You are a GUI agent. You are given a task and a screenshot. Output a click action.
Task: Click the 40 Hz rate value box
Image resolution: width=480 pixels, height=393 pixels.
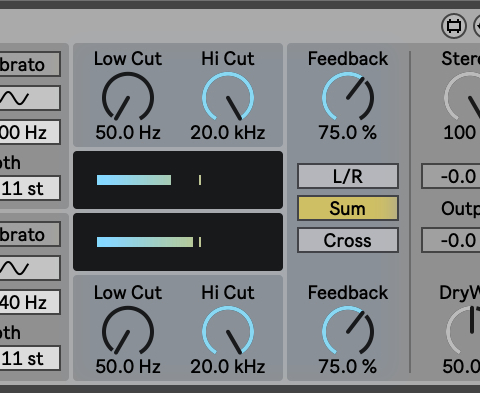[x=29, y=302]
